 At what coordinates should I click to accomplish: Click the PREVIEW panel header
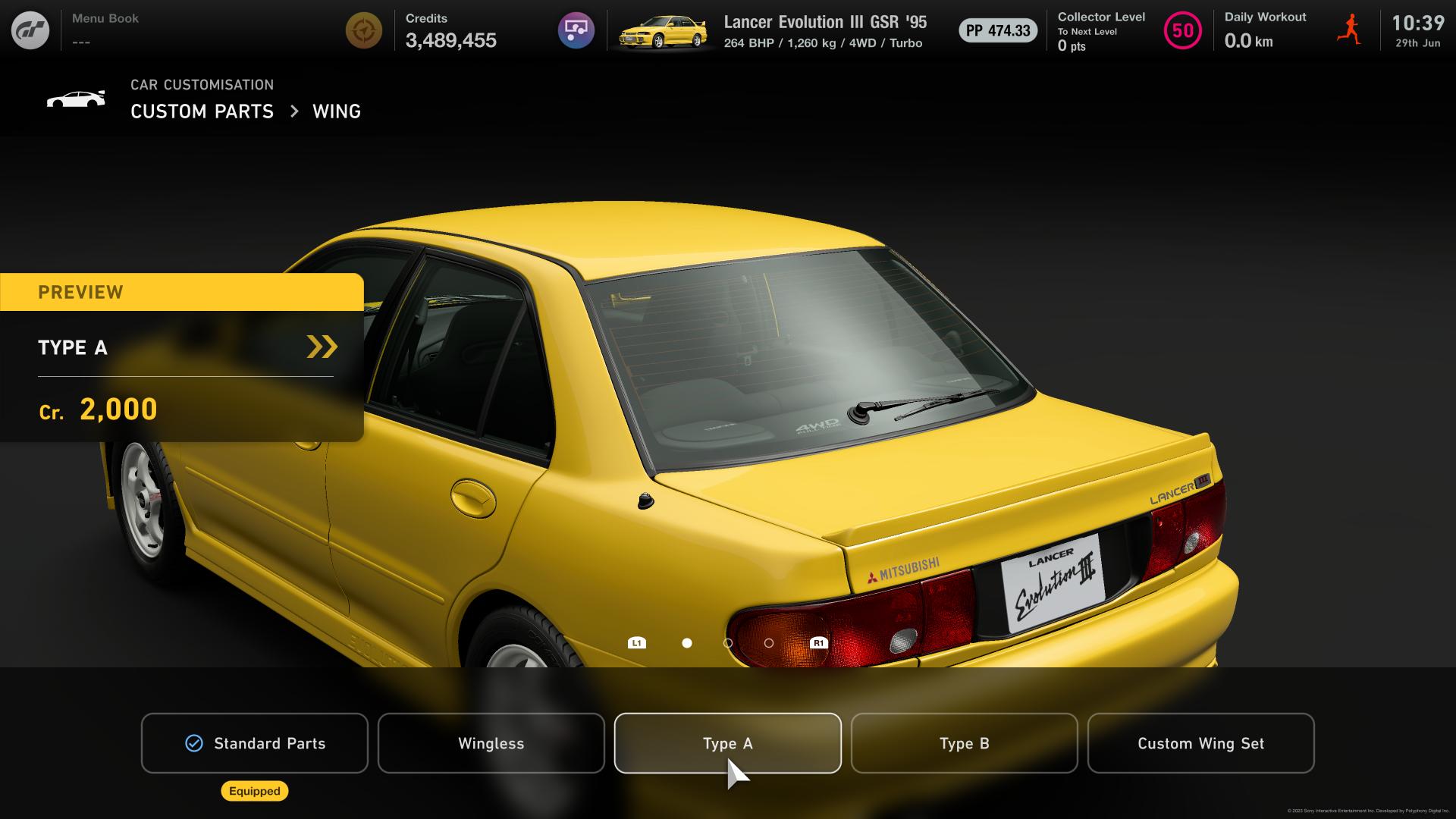click(182, 292)
